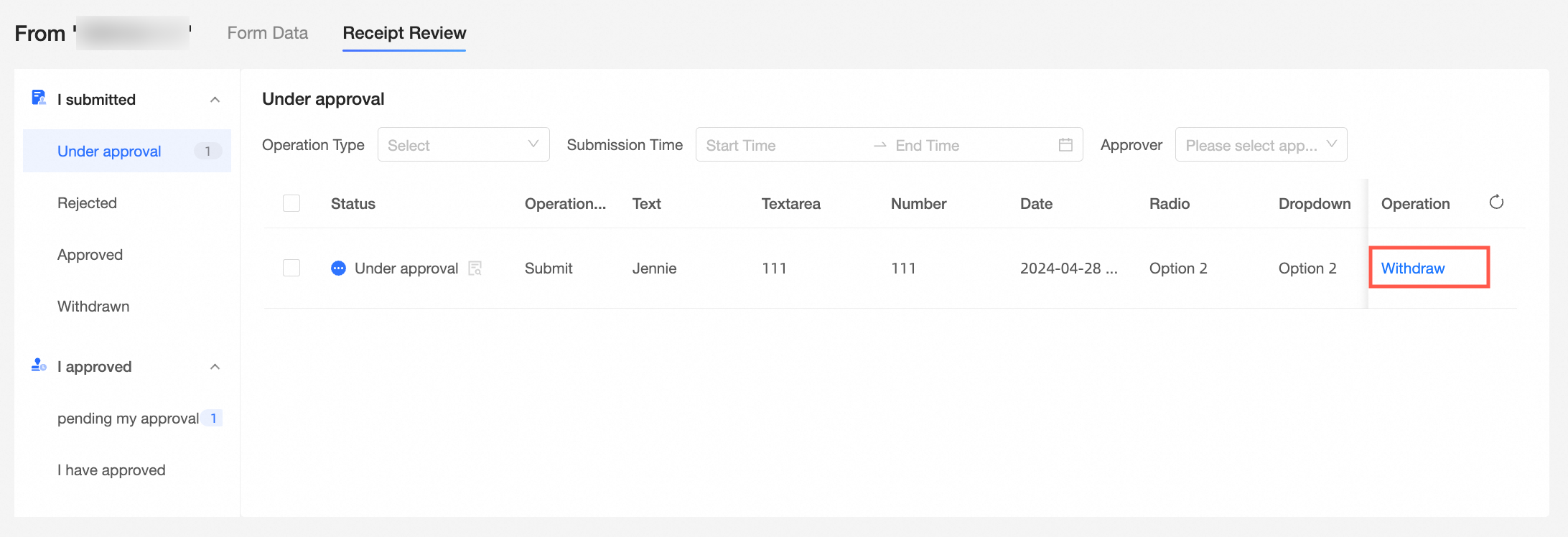Click the 2024-04-28 date cell

click(x=1068, y=268)
